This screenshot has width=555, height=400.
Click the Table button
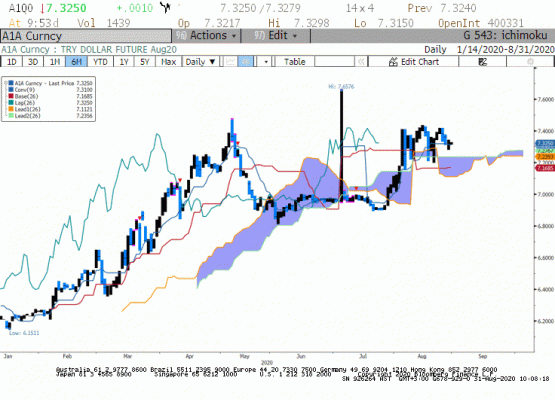pyautogui.click(x=294, y=62)
